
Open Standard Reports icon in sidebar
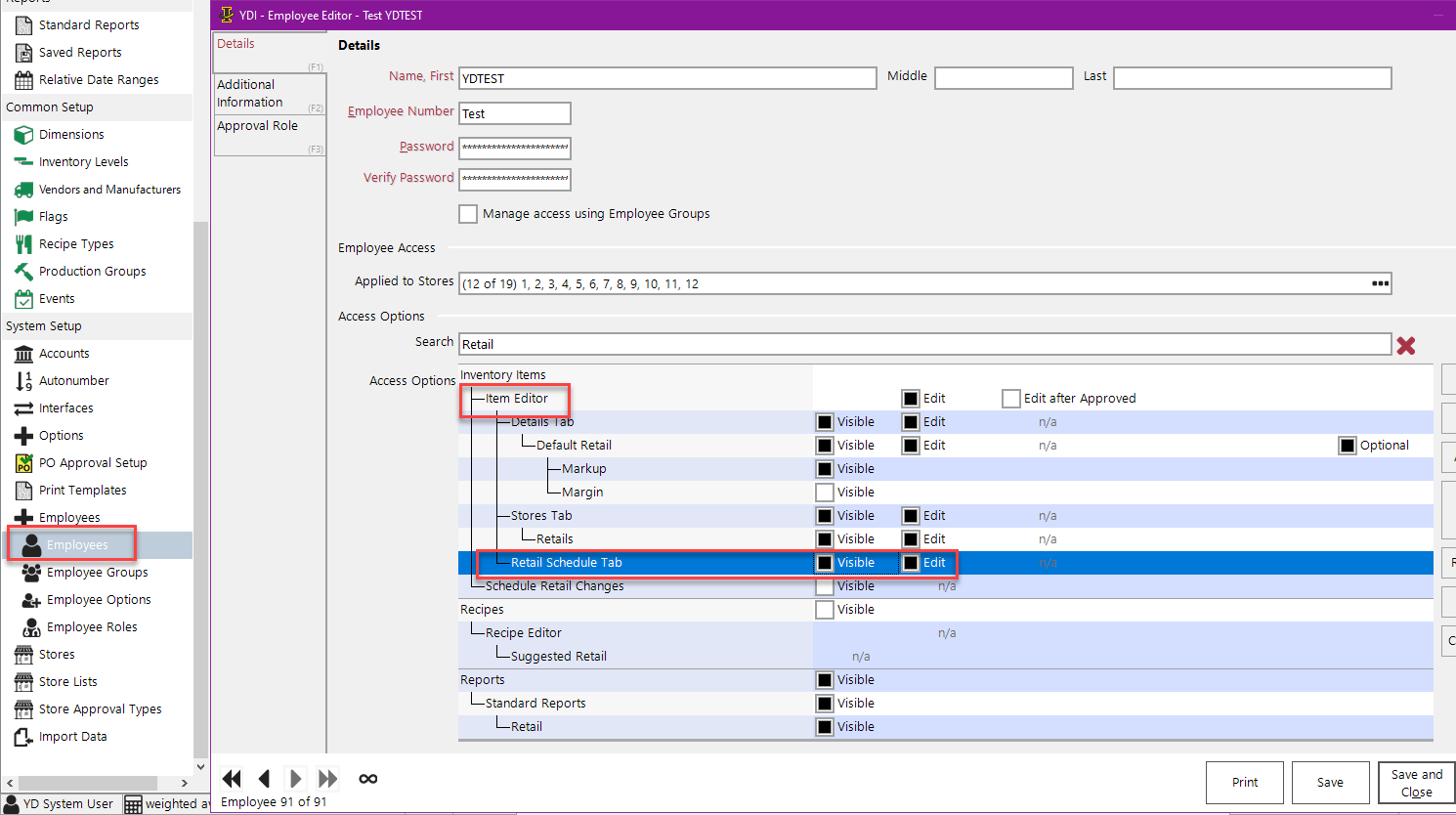point(23,25)
